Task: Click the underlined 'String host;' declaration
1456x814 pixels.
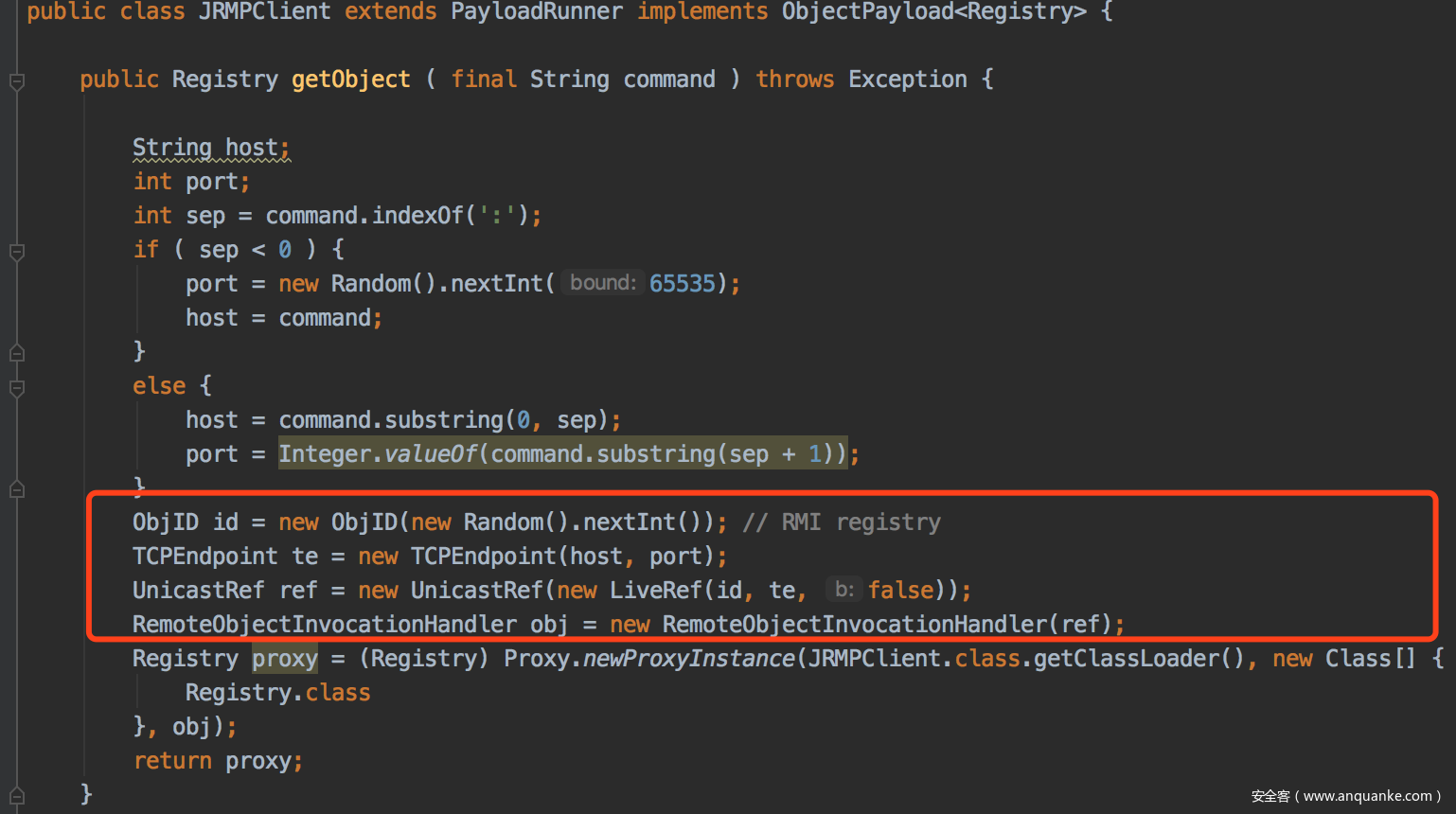Action: pyautogui.click(x=211, y=148)
